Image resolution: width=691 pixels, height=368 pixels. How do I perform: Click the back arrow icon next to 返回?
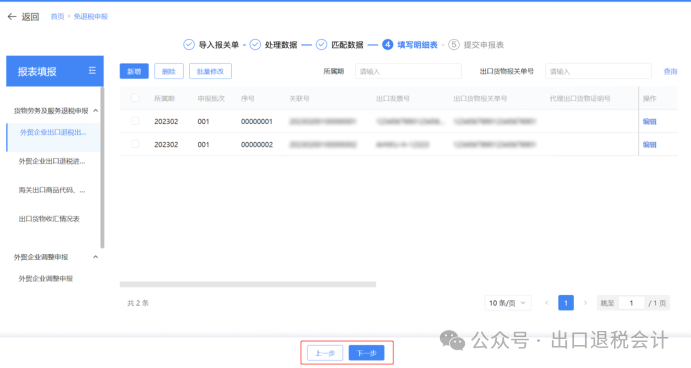tap(12, 17)
